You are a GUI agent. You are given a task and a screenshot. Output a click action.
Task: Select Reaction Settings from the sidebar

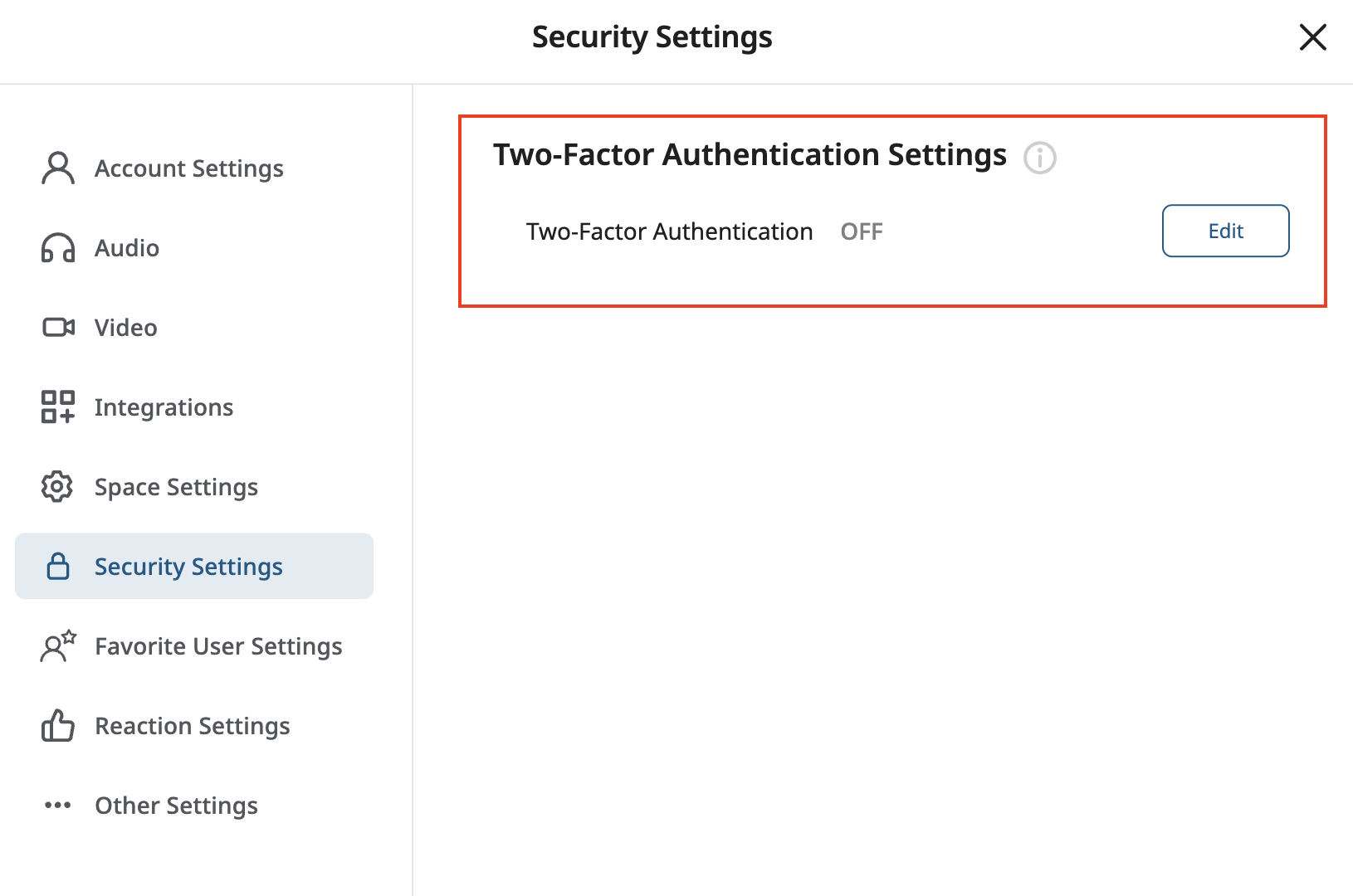[192, 726]
